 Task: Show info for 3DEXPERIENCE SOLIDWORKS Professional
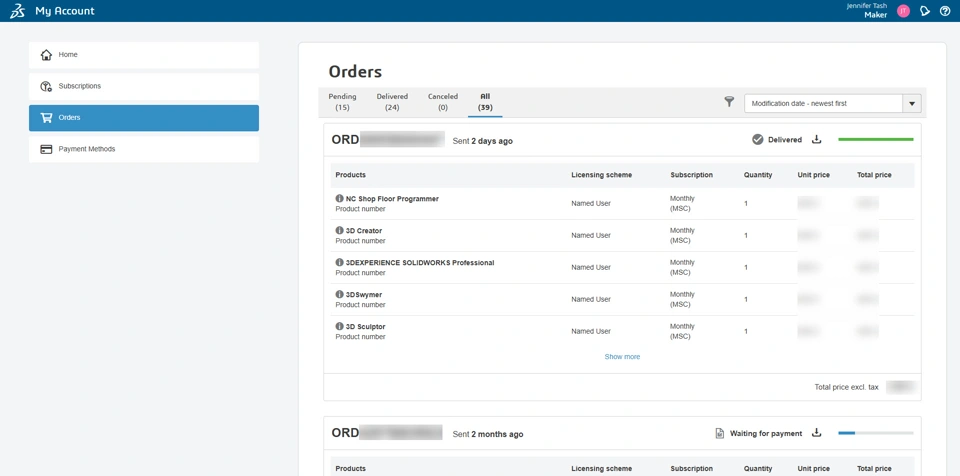click(339, 262)
